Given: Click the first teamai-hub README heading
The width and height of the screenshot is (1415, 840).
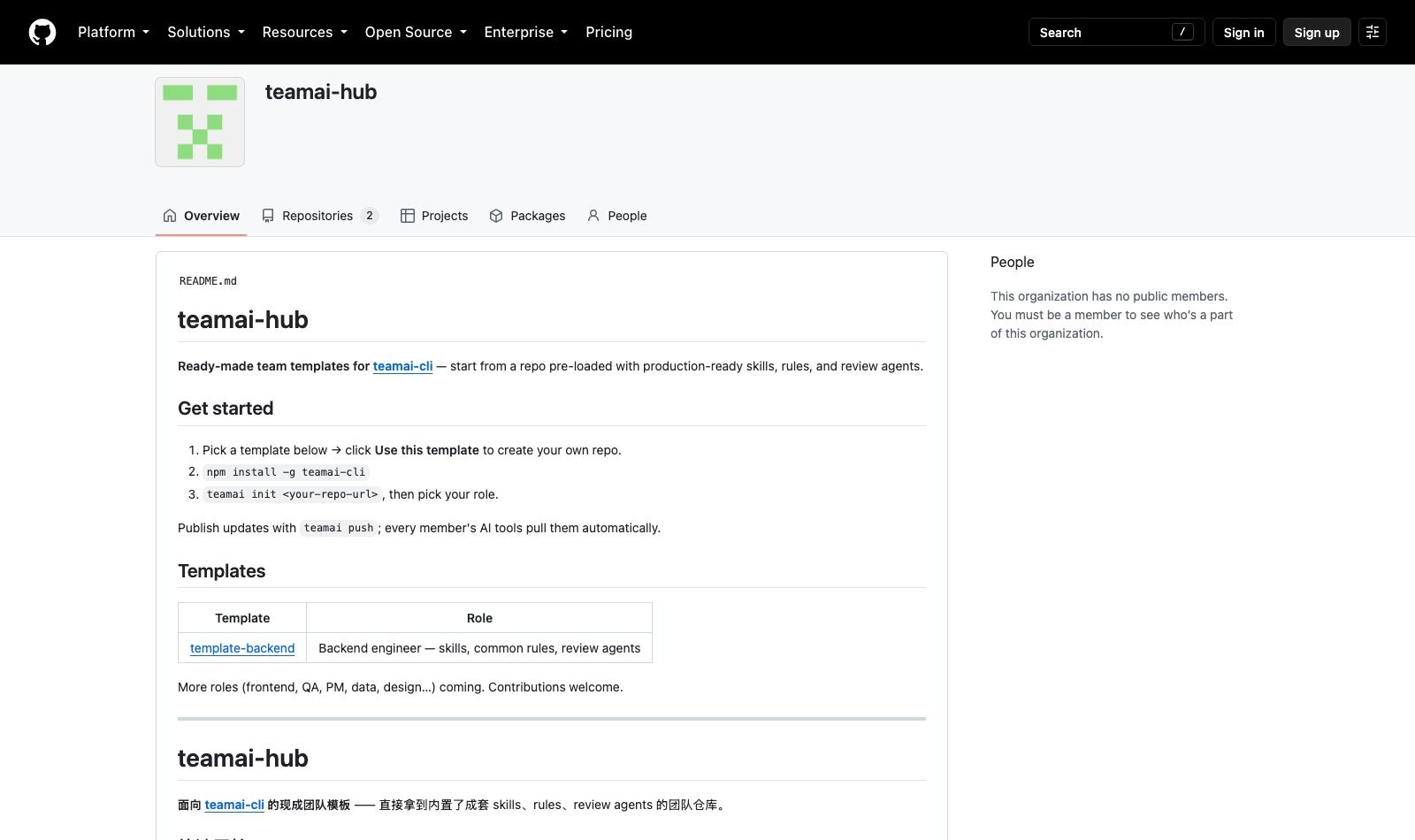Looking at the screenshot, I should pyautogui.click(x=243, y=319).
